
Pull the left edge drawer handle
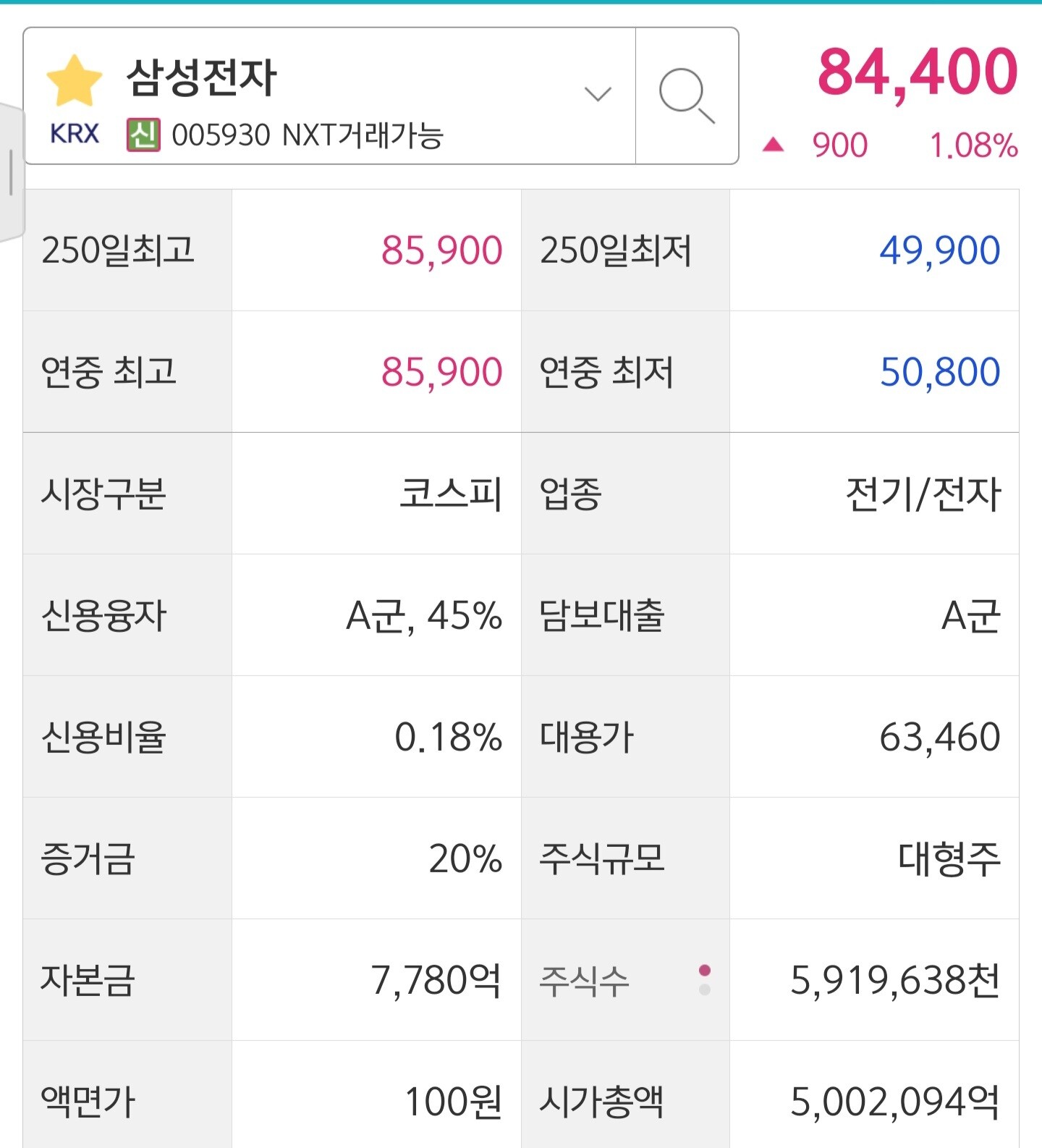tap(11, 172)
